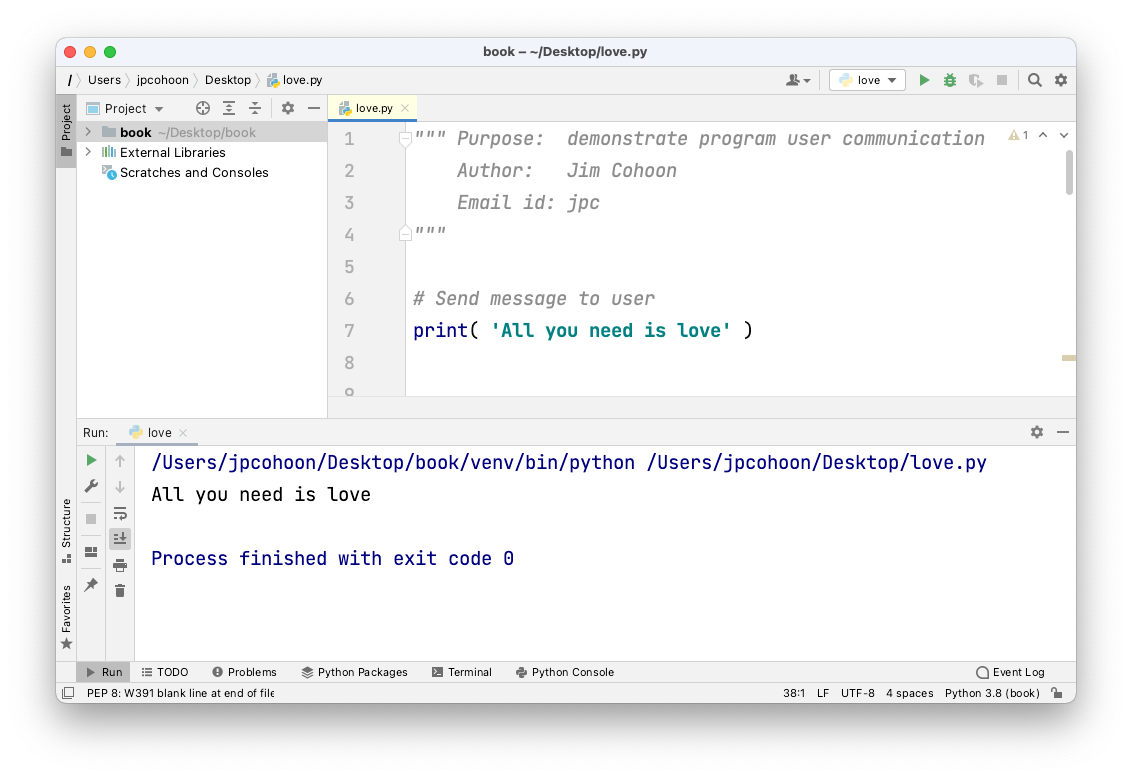Click the PEP 8 W391 warning message
Screen dimensions: 1132x777
coord(180,692)
